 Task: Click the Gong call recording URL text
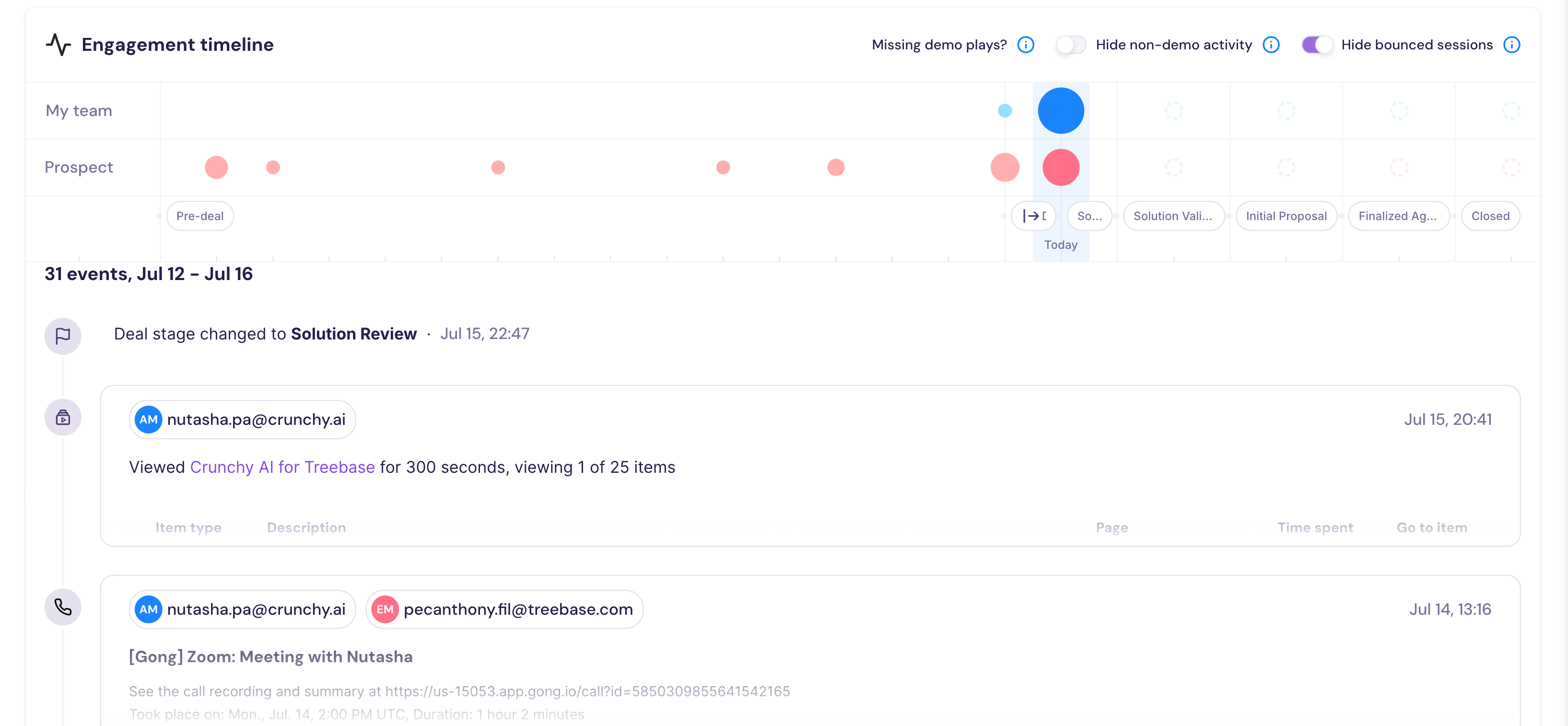tap(587, 691)
